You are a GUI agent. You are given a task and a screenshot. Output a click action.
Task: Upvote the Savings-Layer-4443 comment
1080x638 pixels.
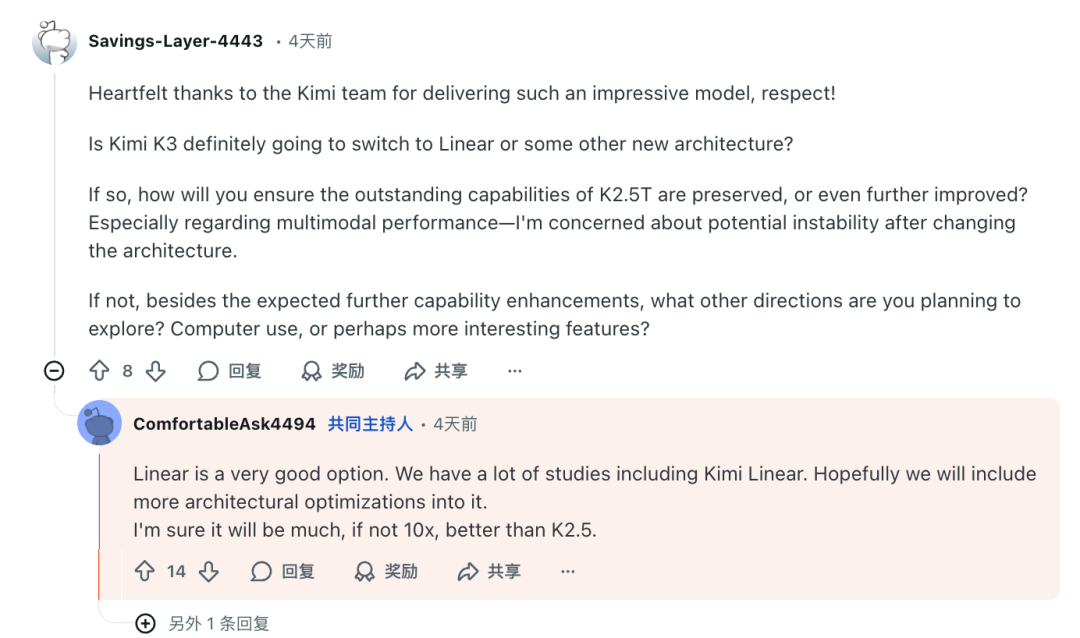coord(99,371)
